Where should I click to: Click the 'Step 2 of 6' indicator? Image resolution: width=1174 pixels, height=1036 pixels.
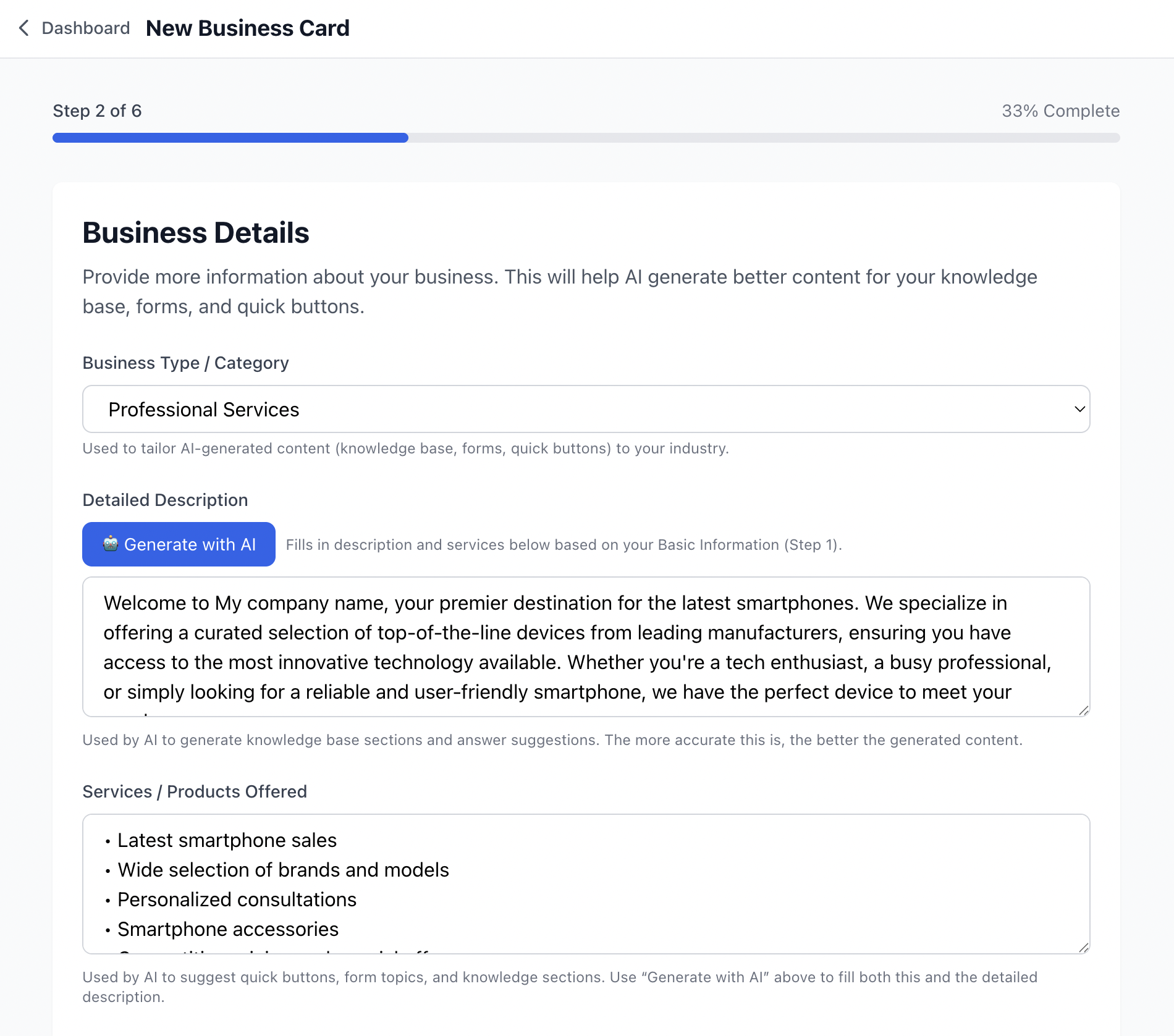pos(97,111)
